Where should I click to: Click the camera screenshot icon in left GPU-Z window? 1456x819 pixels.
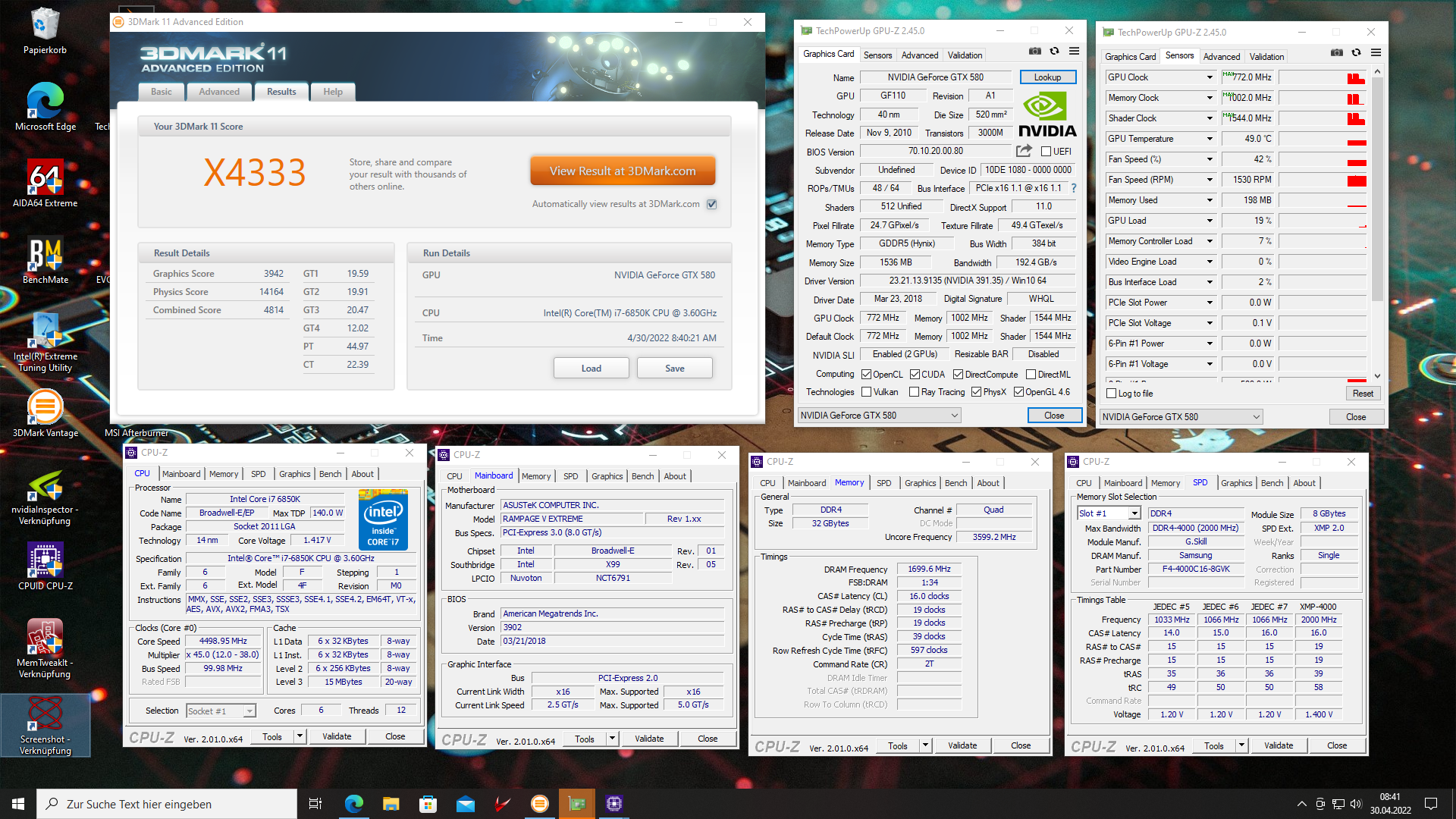pyautogui.click(x=1034, y=51)
